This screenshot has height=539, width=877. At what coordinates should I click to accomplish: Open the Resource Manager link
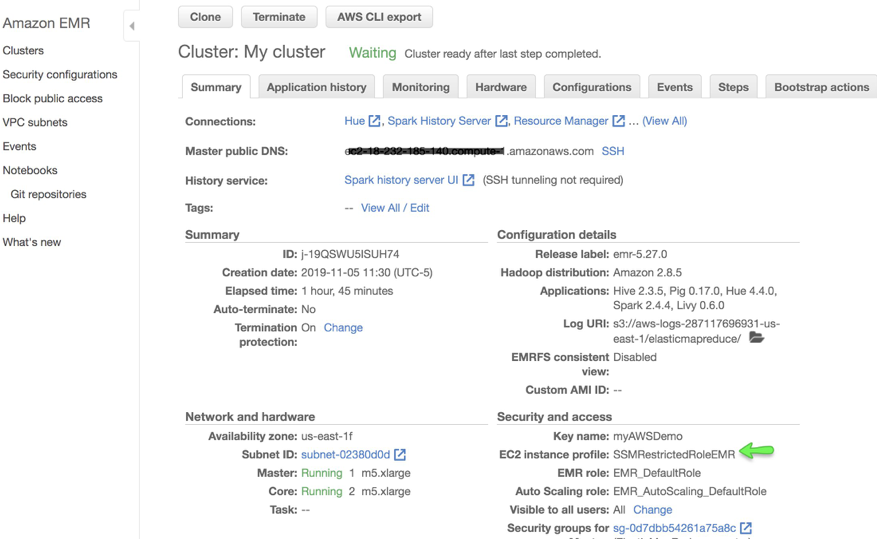coord(561,121)
